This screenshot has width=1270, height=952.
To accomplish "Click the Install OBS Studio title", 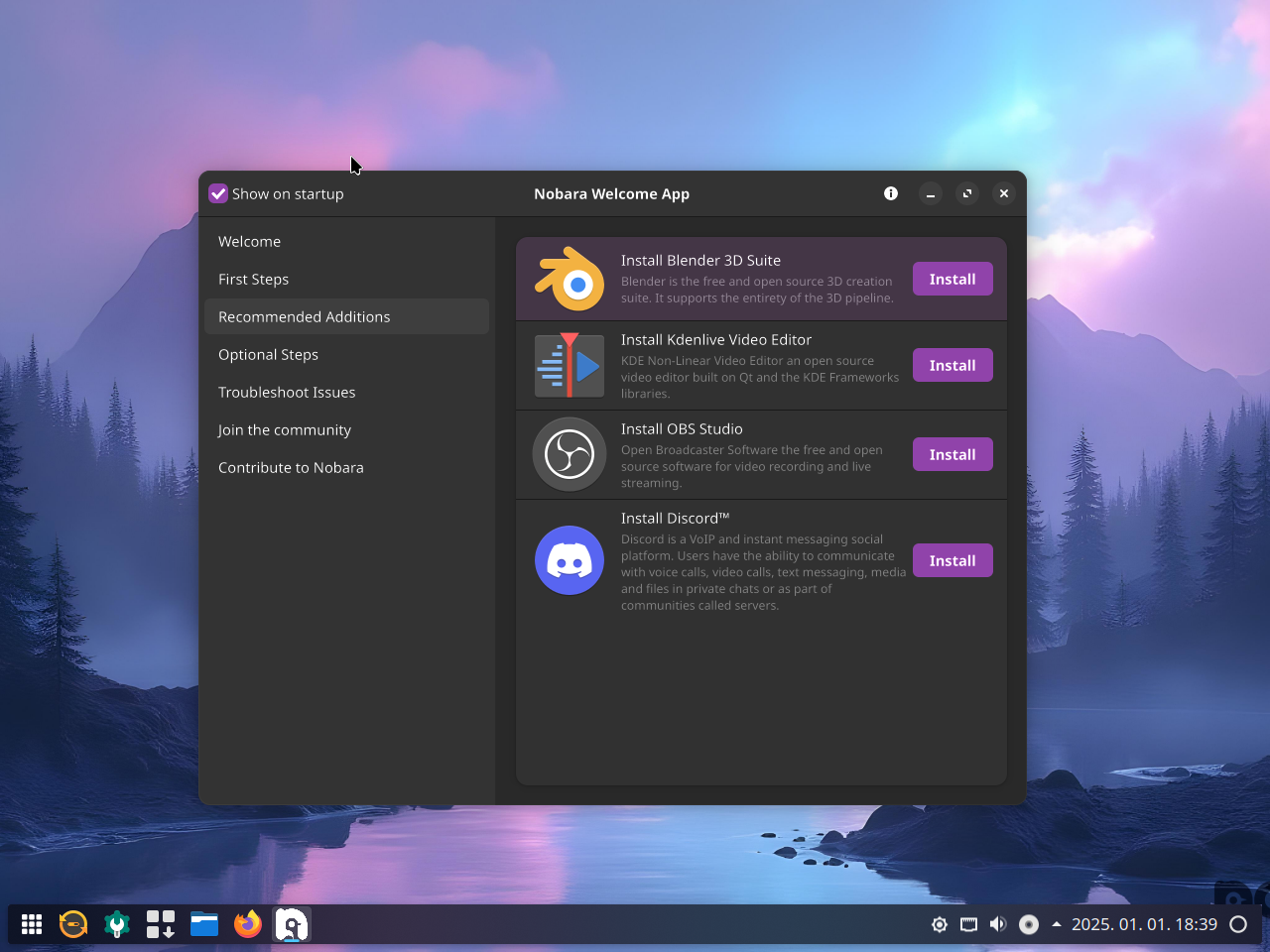I will click(x=682, y=429).
